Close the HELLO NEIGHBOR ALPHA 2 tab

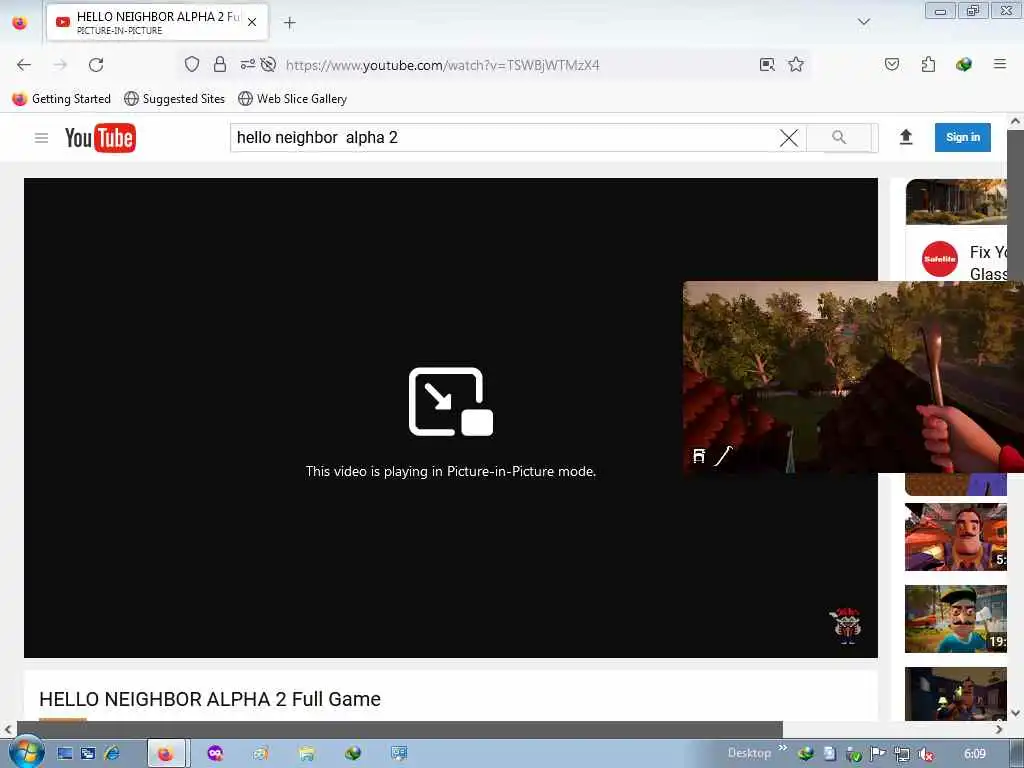(252, 22)
